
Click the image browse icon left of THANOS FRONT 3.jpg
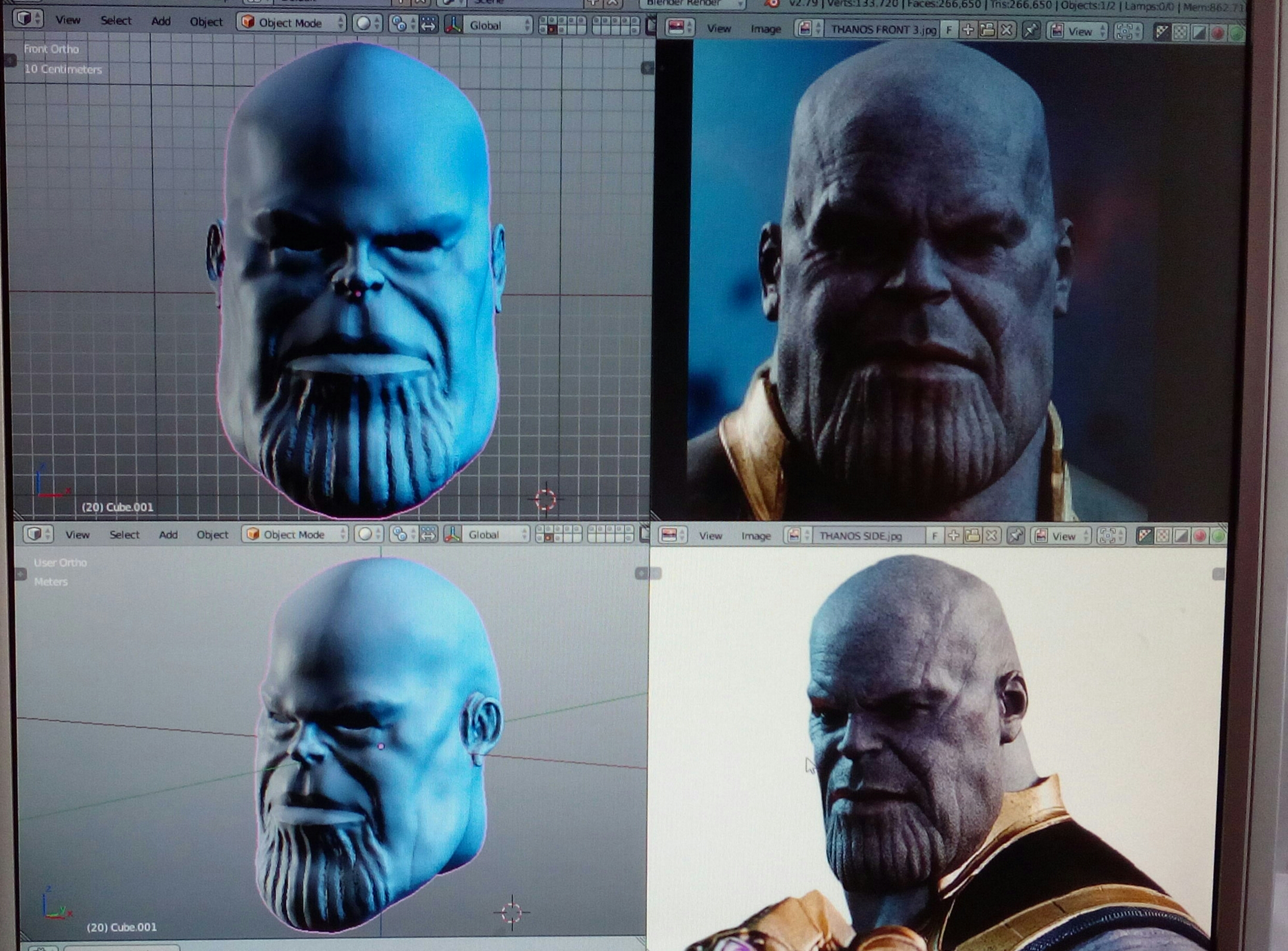point(805,29)
